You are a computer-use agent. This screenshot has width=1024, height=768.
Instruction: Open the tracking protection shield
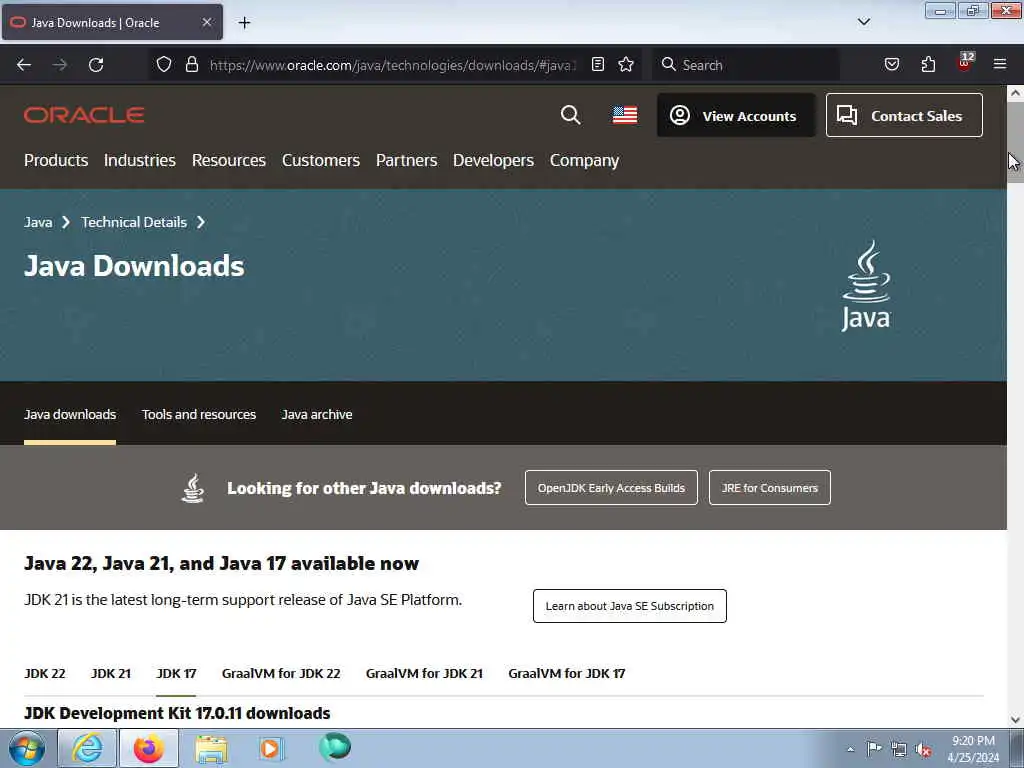(164, 64)
